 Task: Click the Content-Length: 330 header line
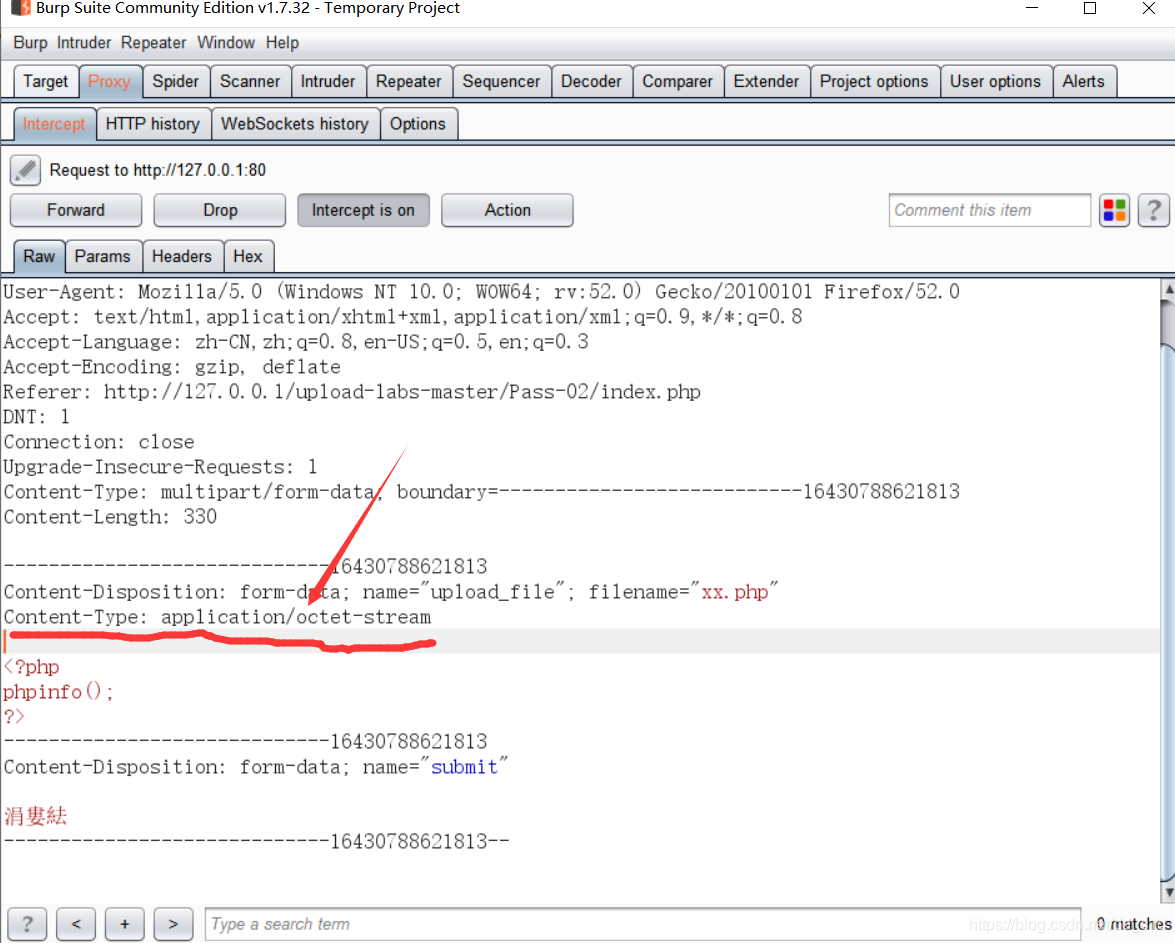click(x=110, y=517)
